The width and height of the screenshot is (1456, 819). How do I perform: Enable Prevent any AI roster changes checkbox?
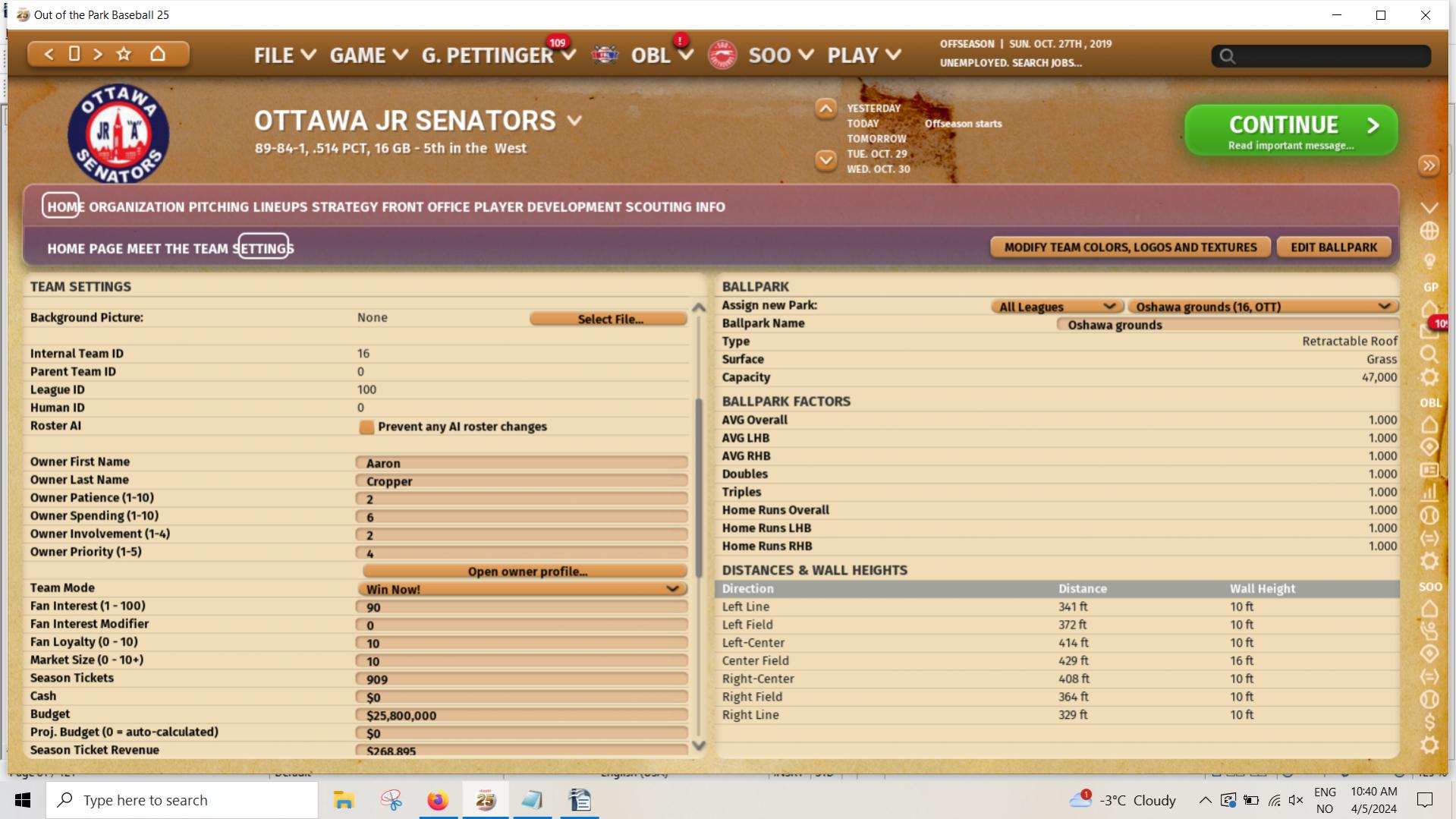point(366,427)
